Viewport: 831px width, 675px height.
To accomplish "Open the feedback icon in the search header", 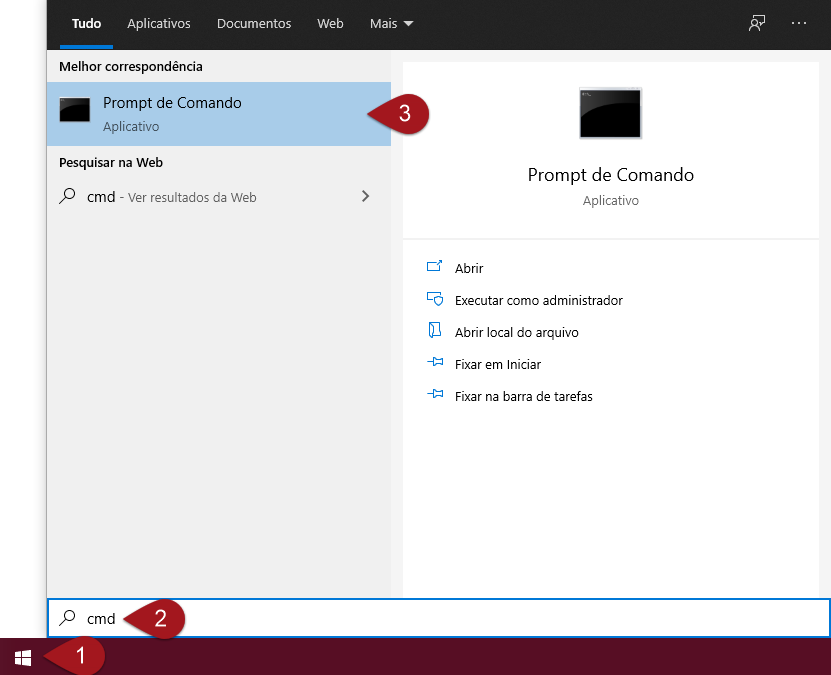I will point(757,23).
